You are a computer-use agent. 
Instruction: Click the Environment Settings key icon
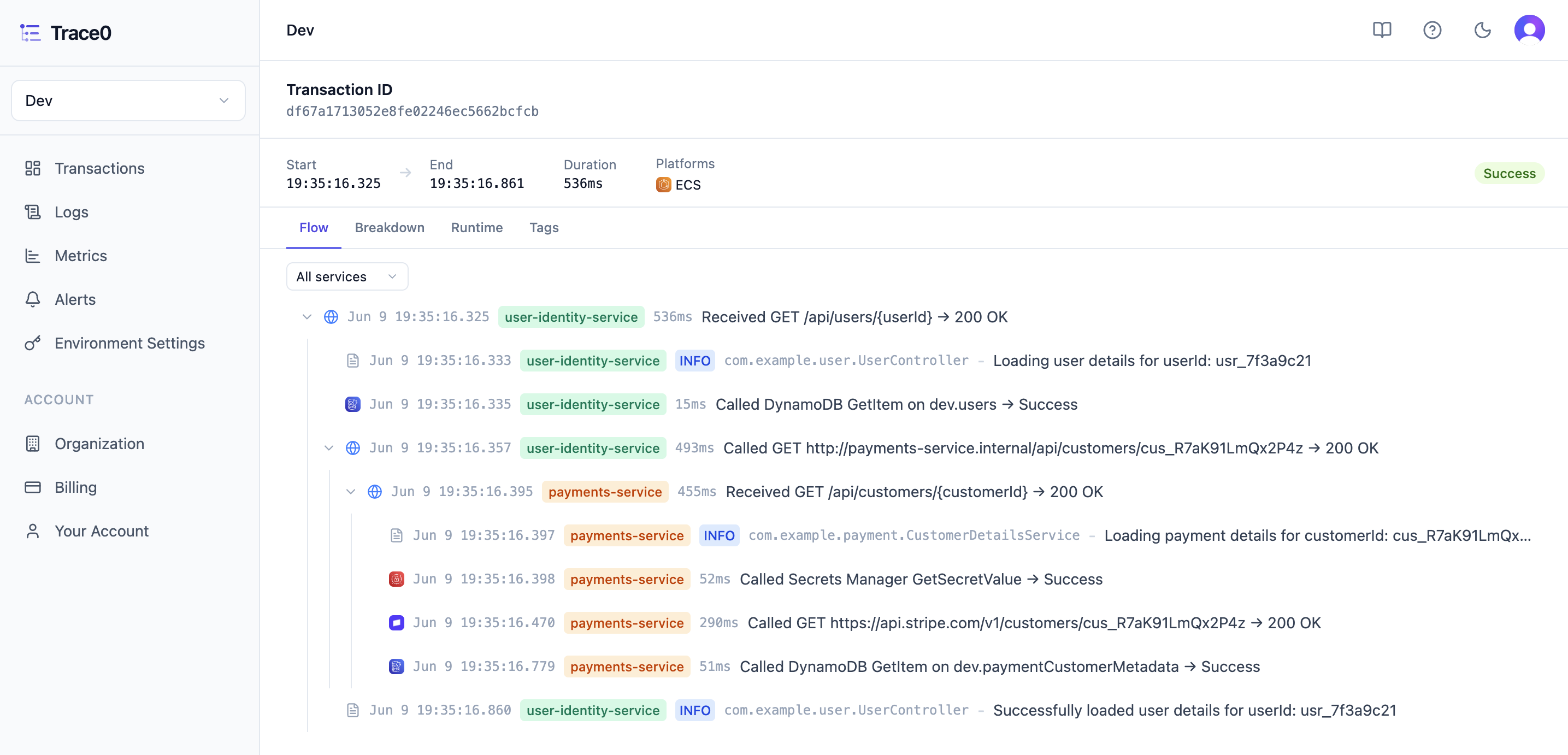point(33,344)
